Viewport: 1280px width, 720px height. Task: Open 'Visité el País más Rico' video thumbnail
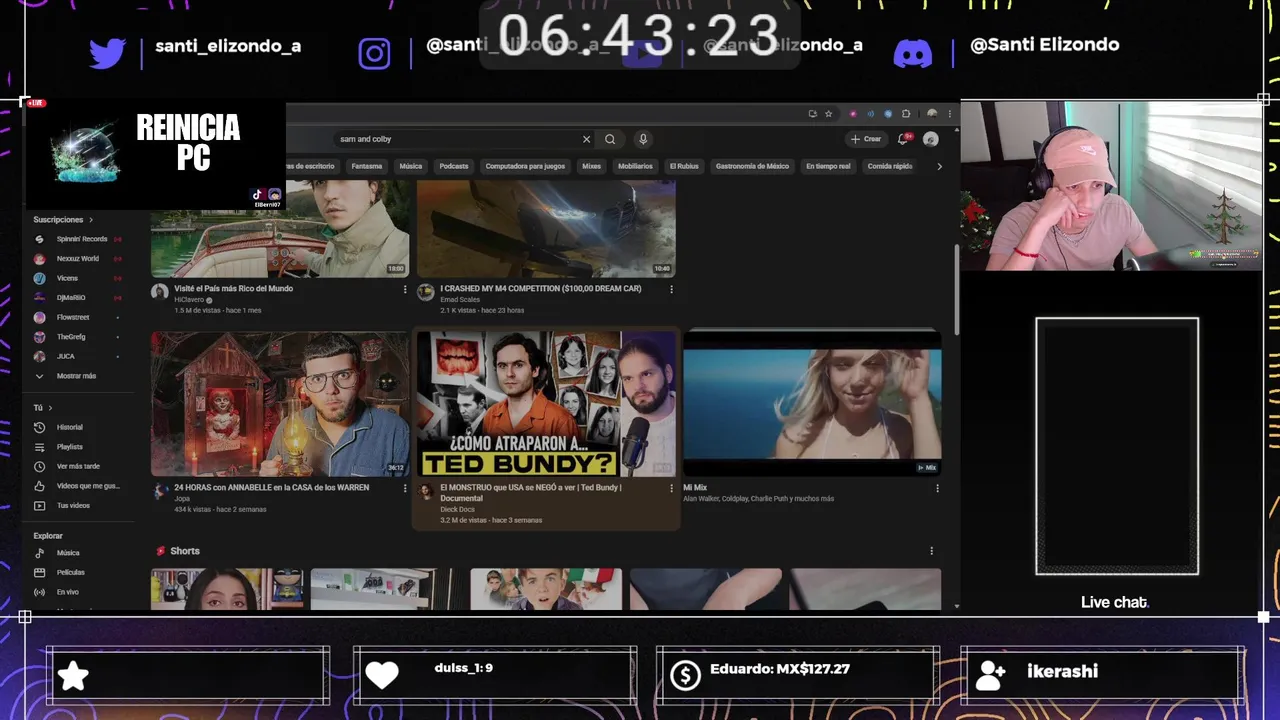pyautogui.click(x=280, y=229)
